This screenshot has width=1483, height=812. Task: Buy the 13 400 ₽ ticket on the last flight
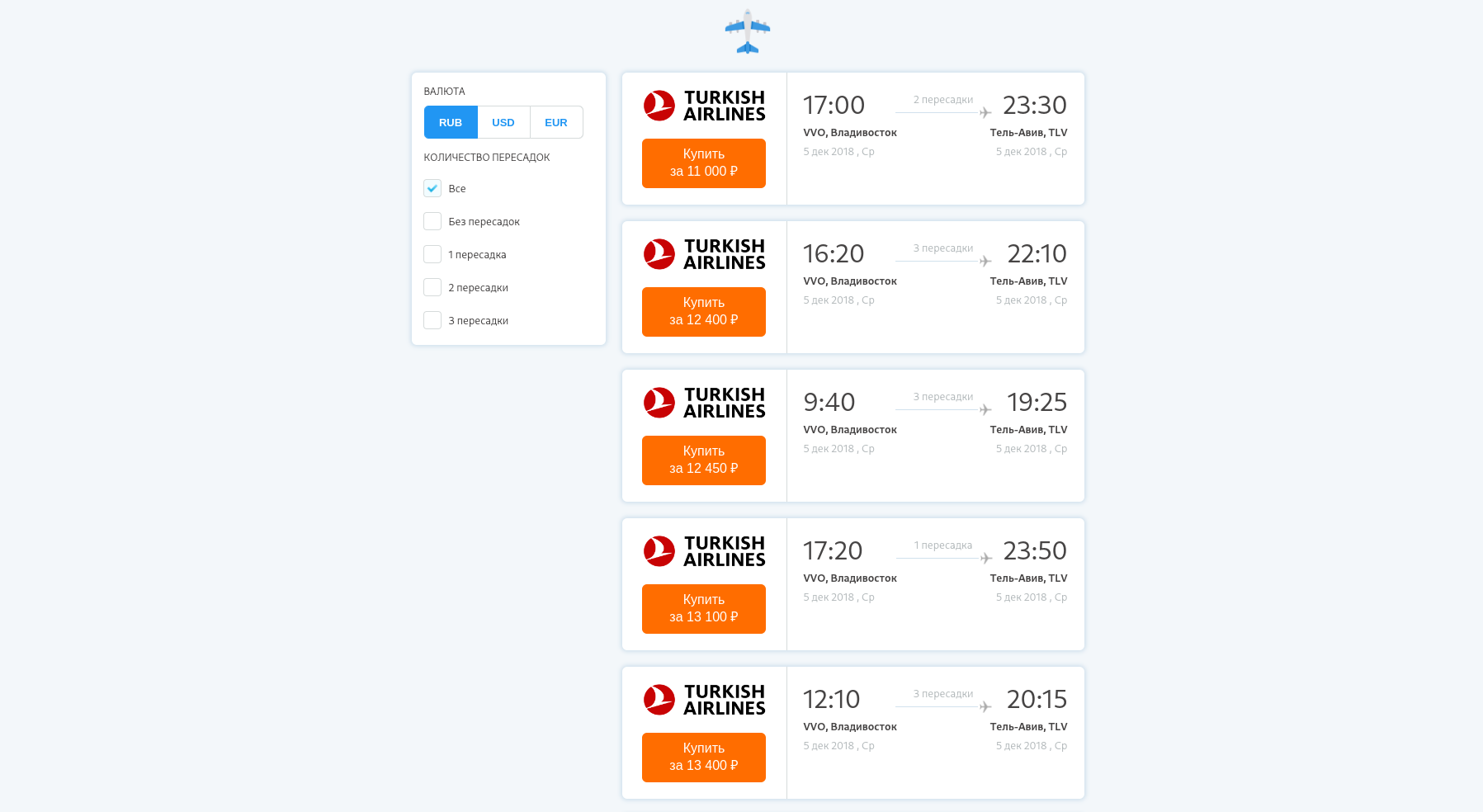(x=704, y=757)
